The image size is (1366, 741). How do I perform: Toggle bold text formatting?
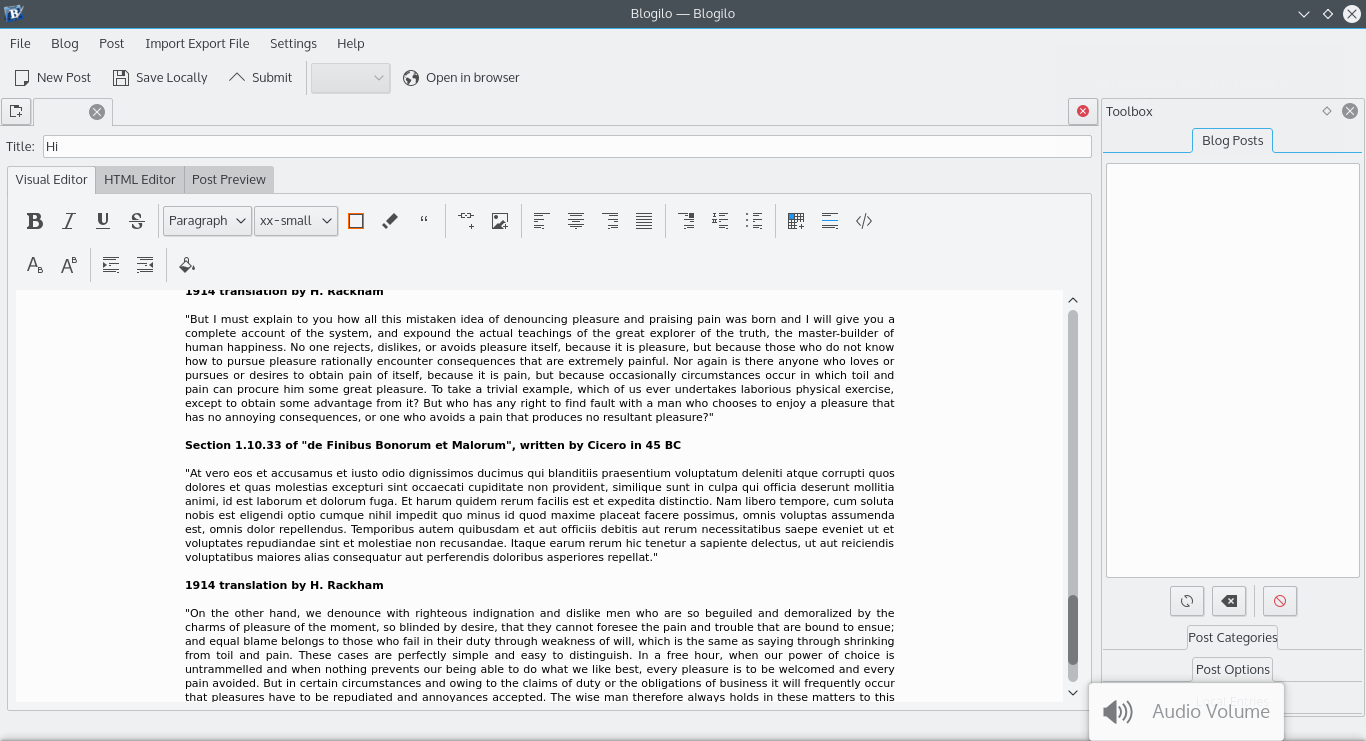(35, 221)
